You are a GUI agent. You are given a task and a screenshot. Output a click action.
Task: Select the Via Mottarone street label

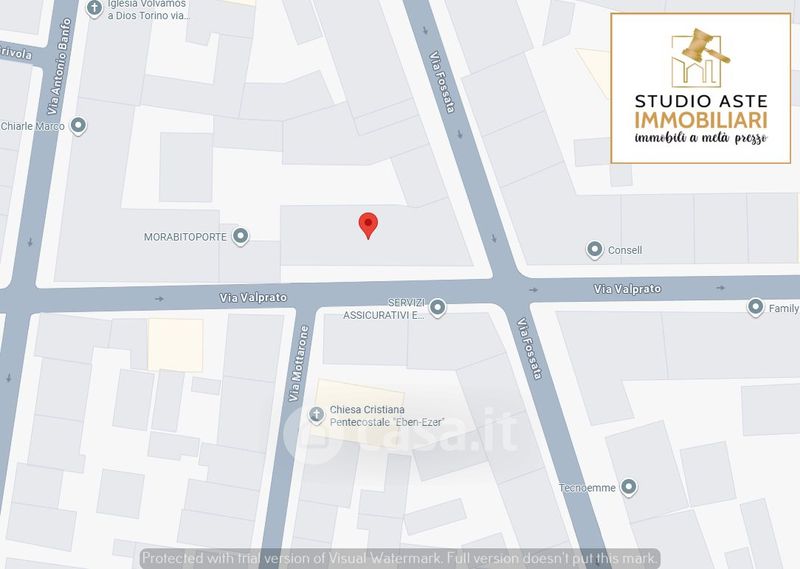[298, 363]
